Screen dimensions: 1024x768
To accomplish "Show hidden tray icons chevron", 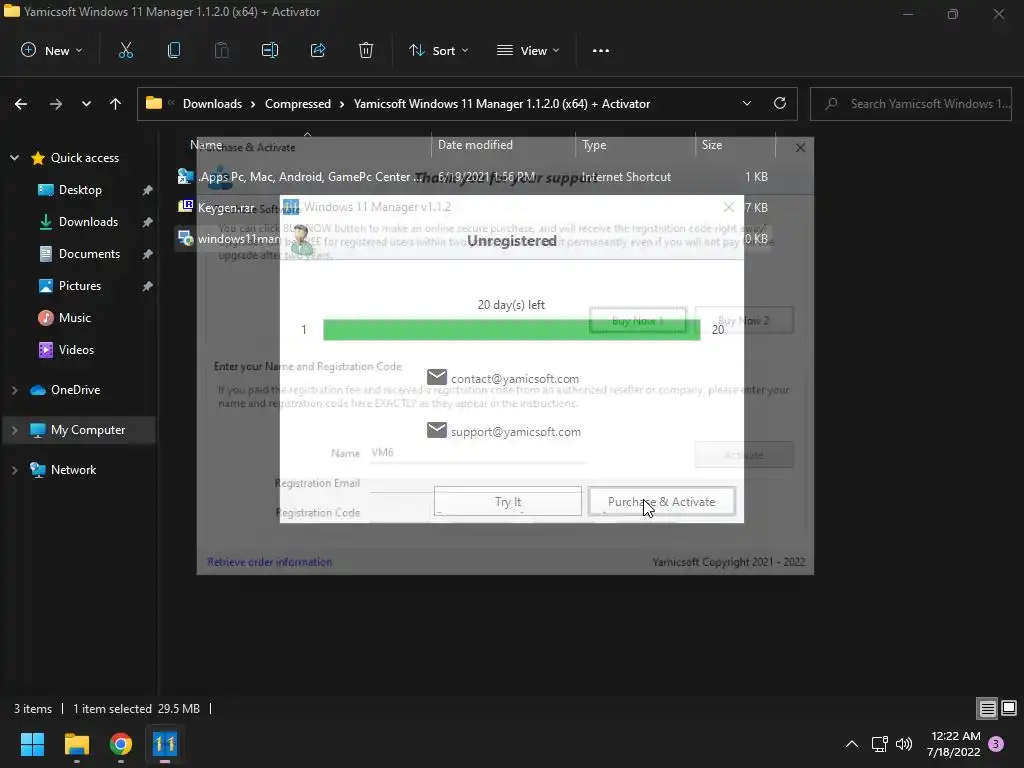I will pos(852,744).
